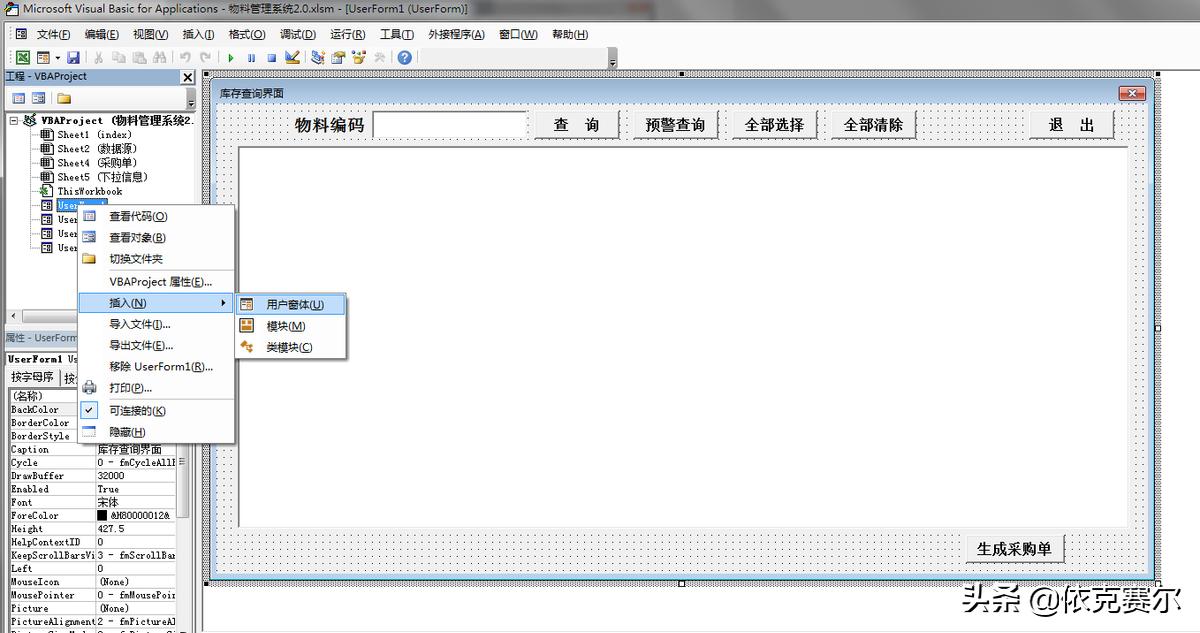Screen dimensions: 1200x633
Task: Show the Properties Window via its toolbar icon
Action: (x=338, y=57)
